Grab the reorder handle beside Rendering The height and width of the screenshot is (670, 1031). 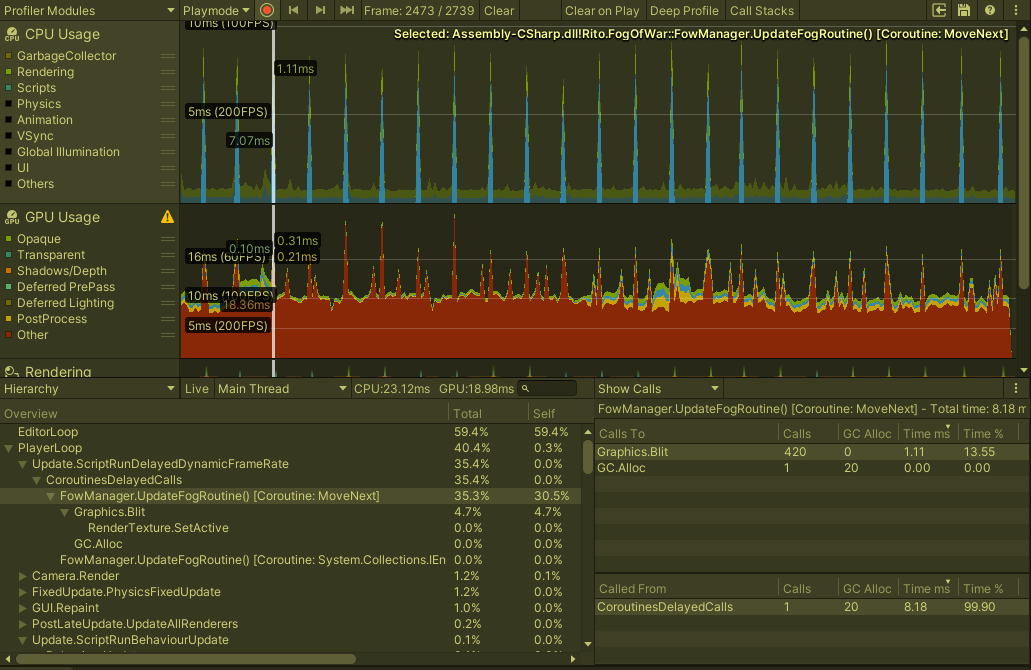tap(168, 72)
